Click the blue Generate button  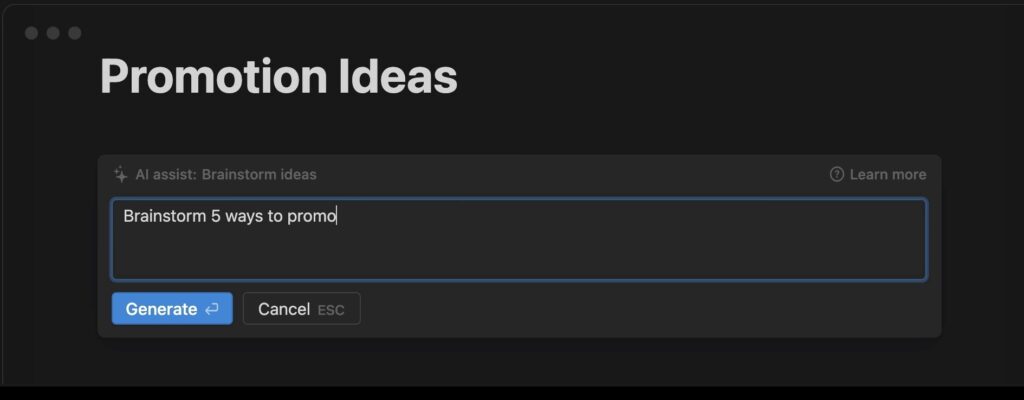pyautogui.click(x=172, y=308)
